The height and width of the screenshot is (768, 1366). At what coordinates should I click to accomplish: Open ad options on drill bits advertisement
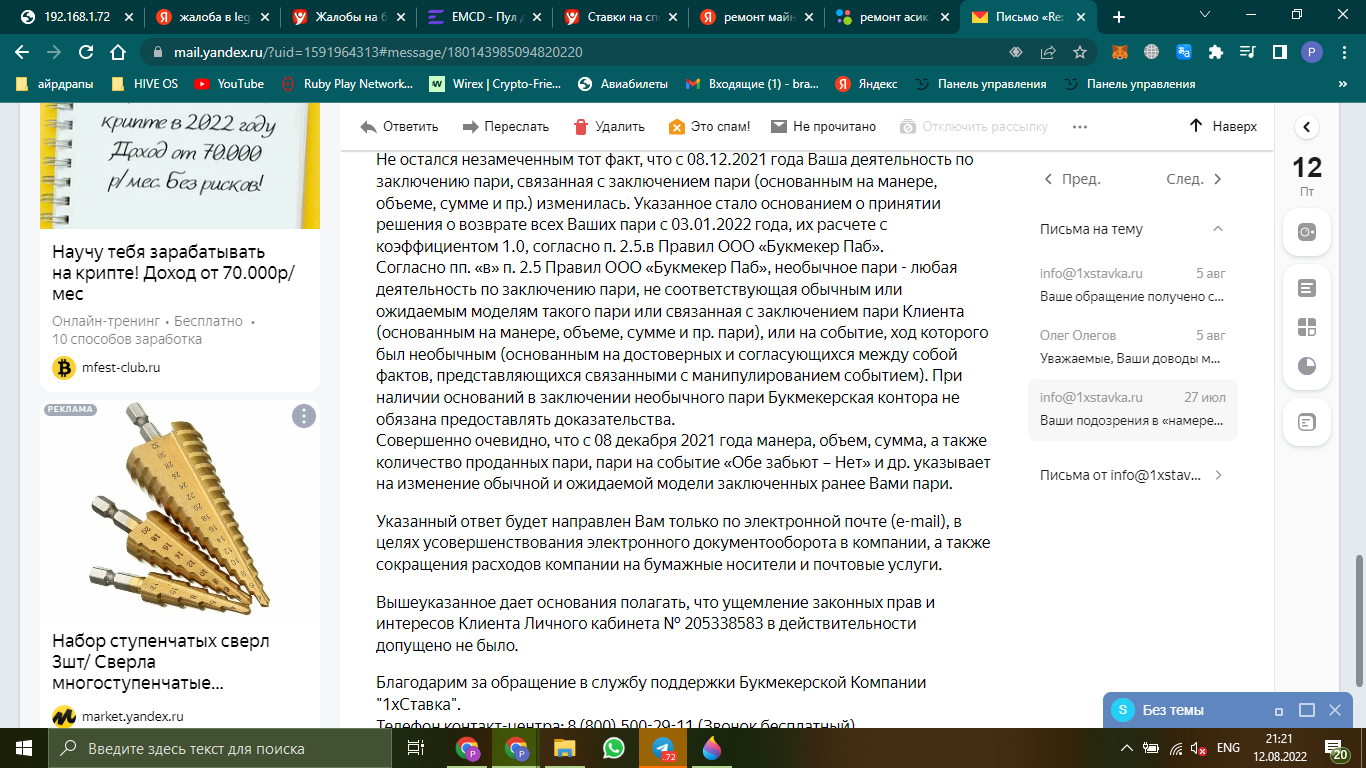coord(303,416)
